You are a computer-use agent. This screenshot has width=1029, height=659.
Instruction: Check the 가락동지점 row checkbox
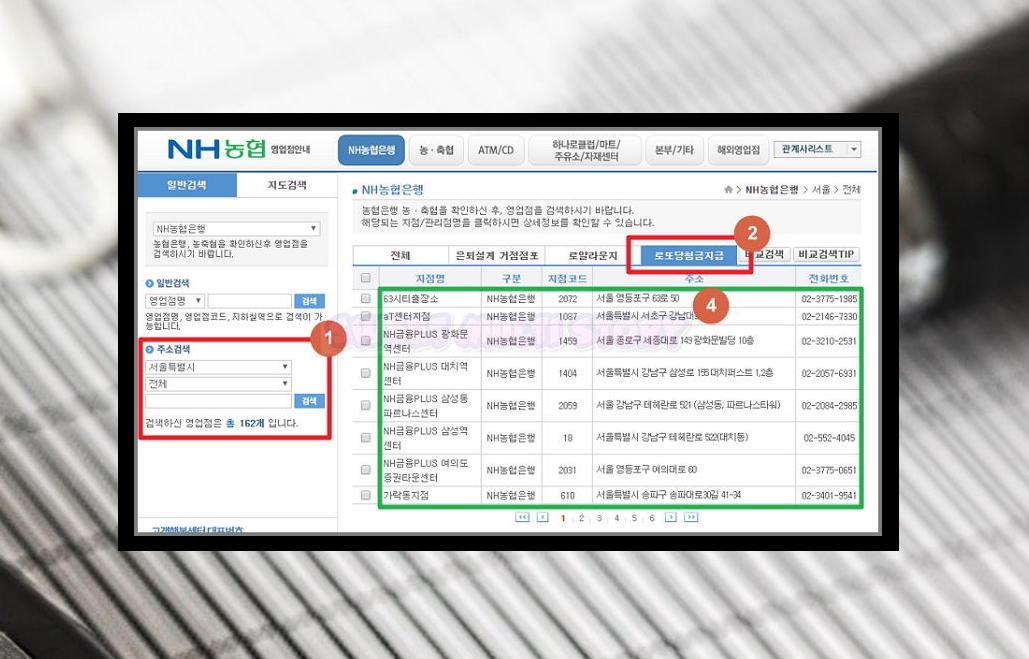coord(366,495)
